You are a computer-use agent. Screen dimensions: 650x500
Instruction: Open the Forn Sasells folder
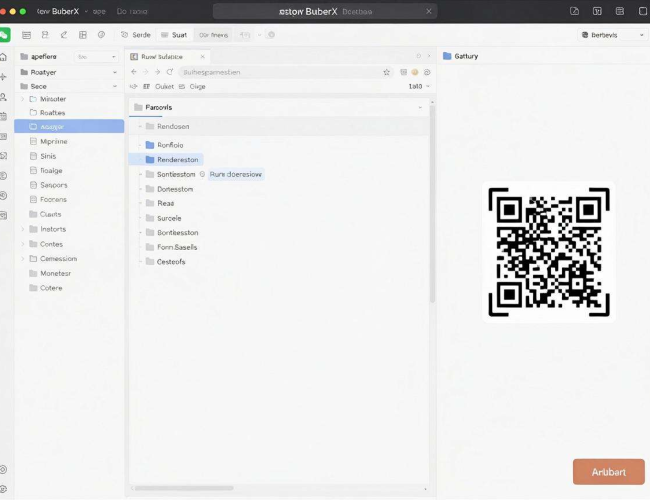point(177,247)
